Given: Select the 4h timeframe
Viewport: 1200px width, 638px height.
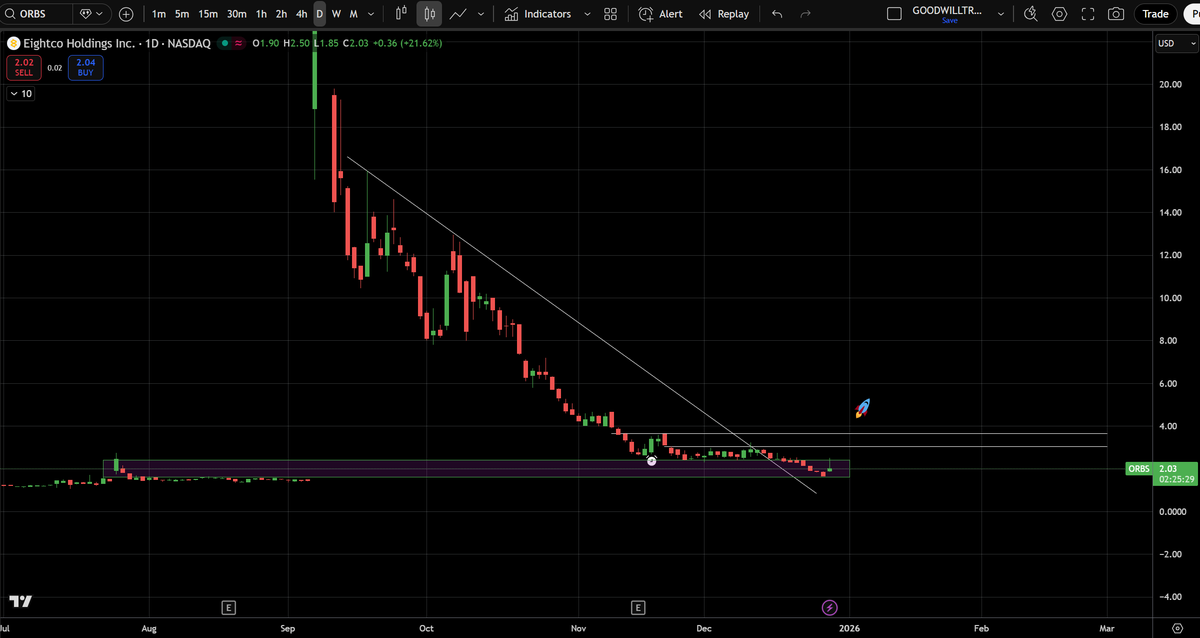Looking at the screenshot, I should [x=301, y=14].
